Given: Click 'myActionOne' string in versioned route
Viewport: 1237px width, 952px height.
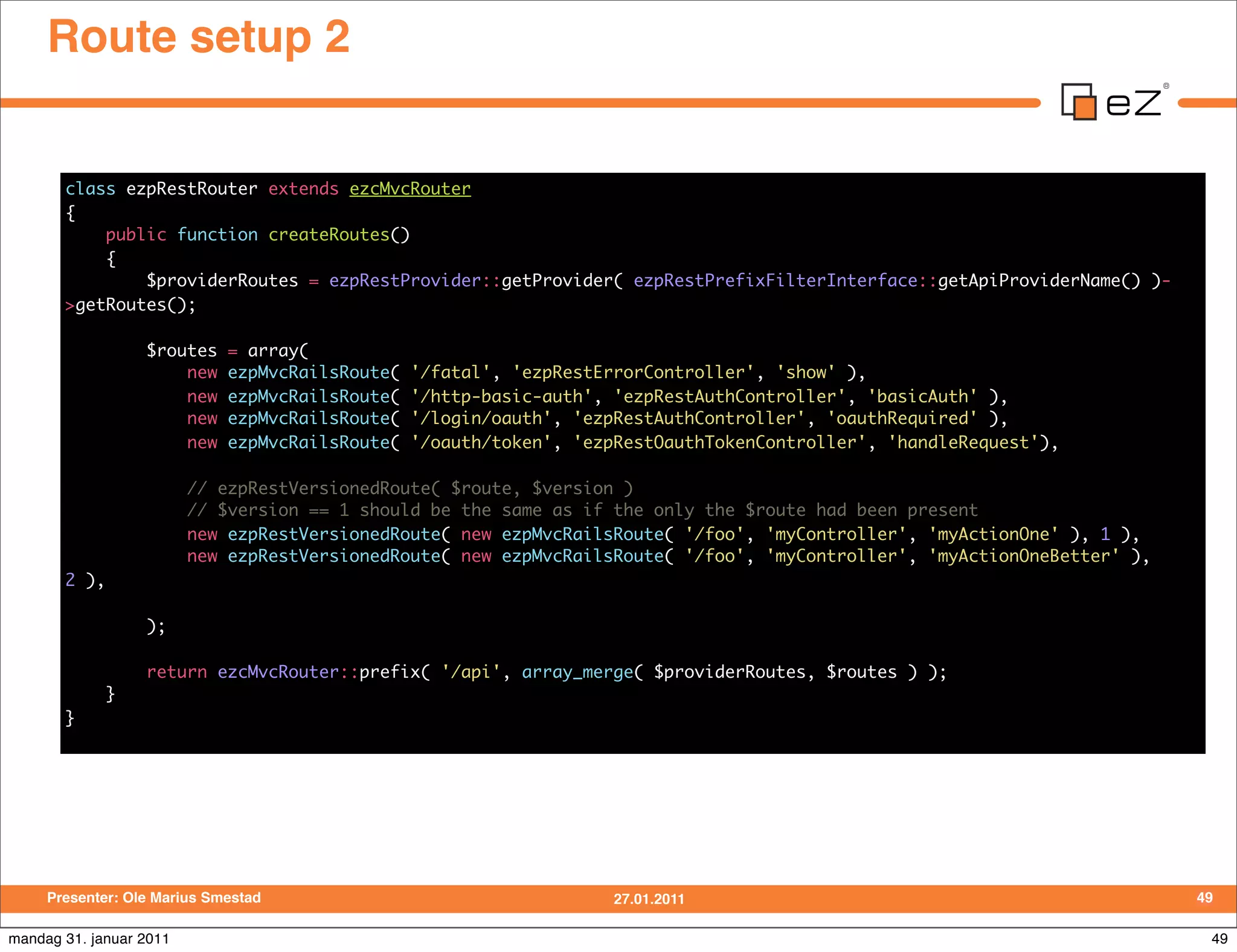Looking at the screenshot, I should pos(993,535).
